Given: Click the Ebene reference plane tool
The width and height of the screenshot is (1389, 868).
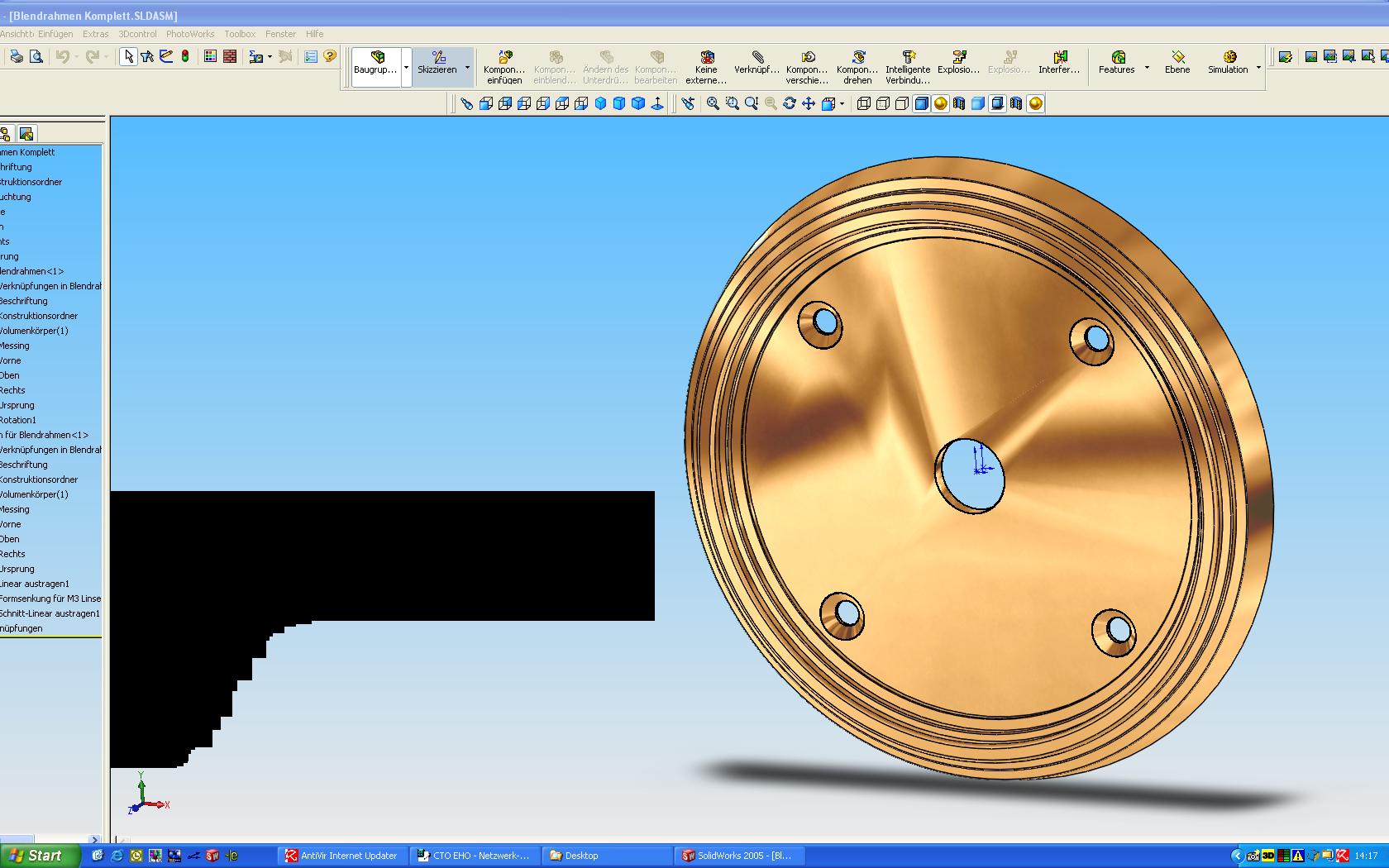Looking at the screenshot, I should pyautogui.click(x=1177, y=62).
